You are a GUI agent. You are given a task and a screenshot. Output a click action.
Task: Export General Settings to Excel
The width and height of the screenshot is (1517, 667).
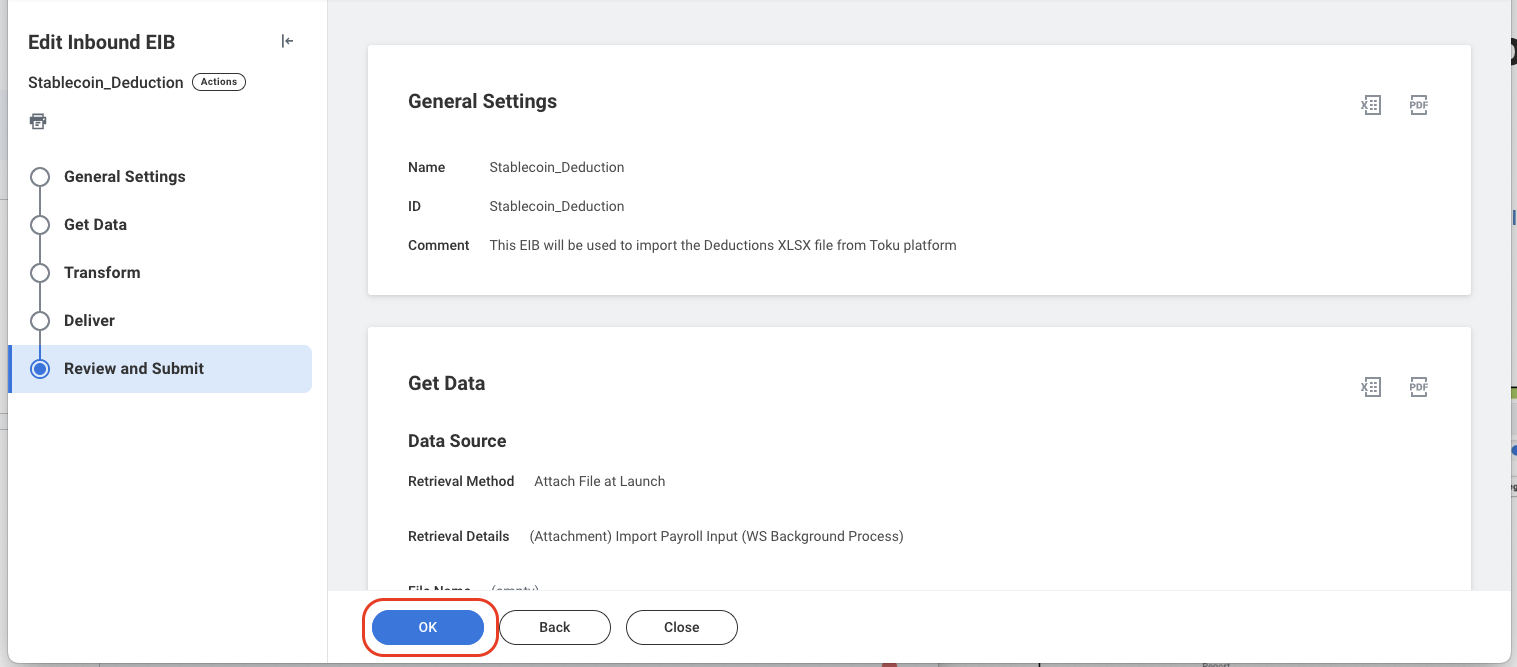coord(1371,105)
